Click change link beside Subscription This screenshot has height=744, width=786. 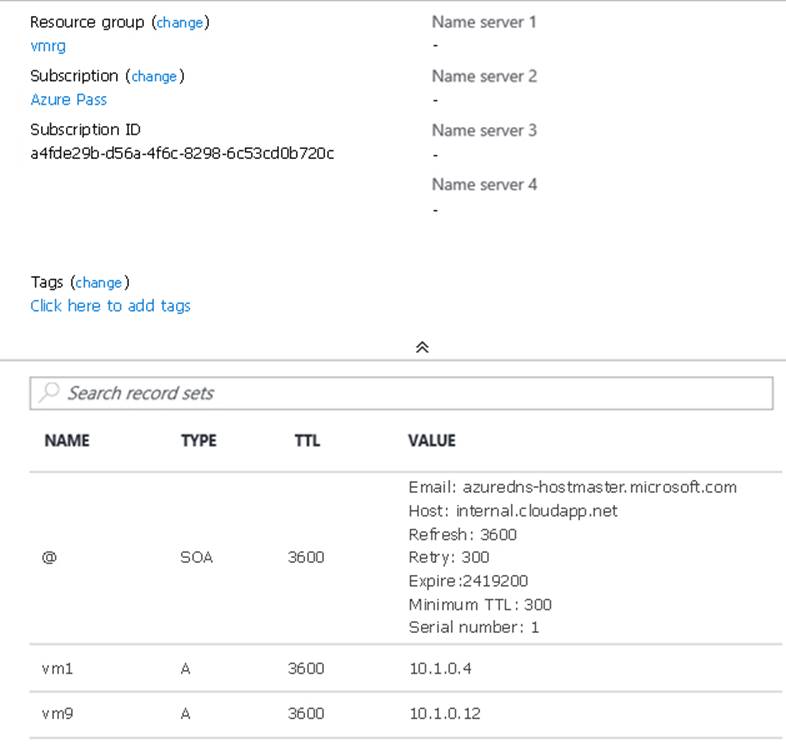[x=154, y=76]
